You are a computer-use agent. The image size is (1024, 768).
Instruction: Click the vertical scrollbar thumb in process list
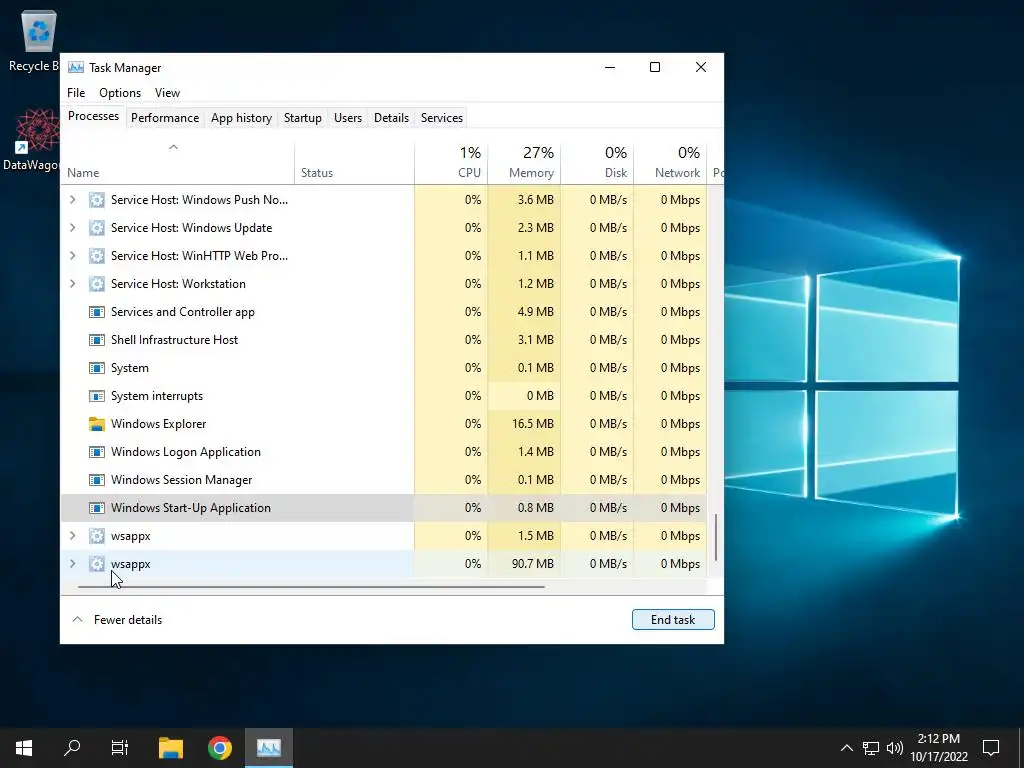tap(716, 537)
